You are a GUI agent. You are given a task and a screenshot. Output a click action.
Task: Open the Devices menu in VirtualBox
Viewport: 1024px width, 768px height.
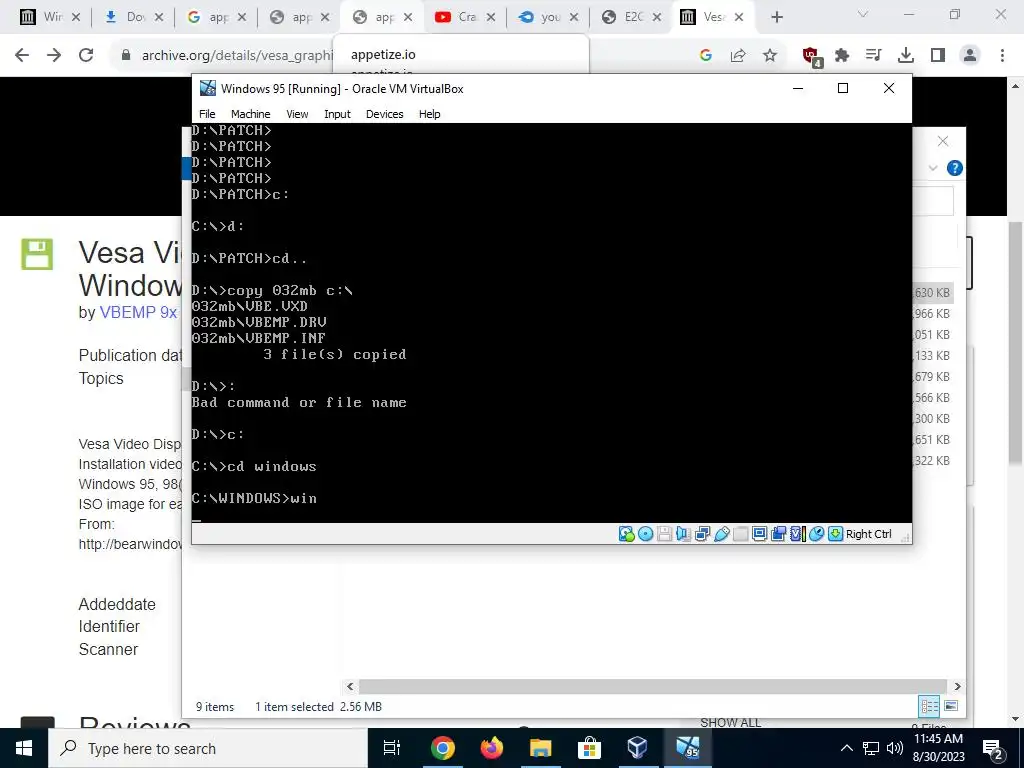coord(384,114)
